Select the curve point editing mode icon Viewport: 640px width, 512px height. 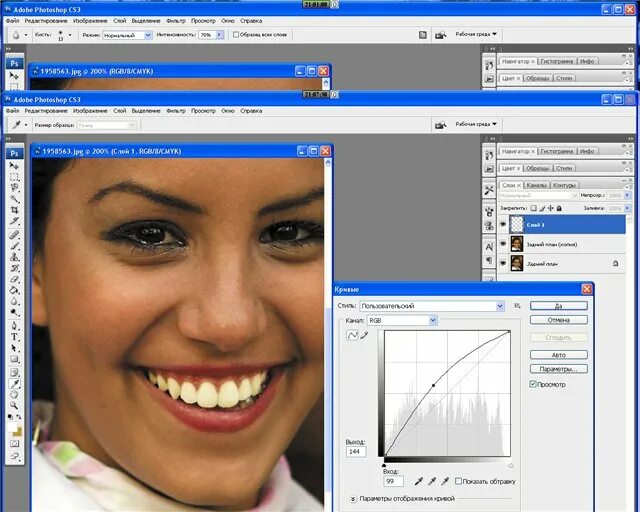(x=352, y=335)
